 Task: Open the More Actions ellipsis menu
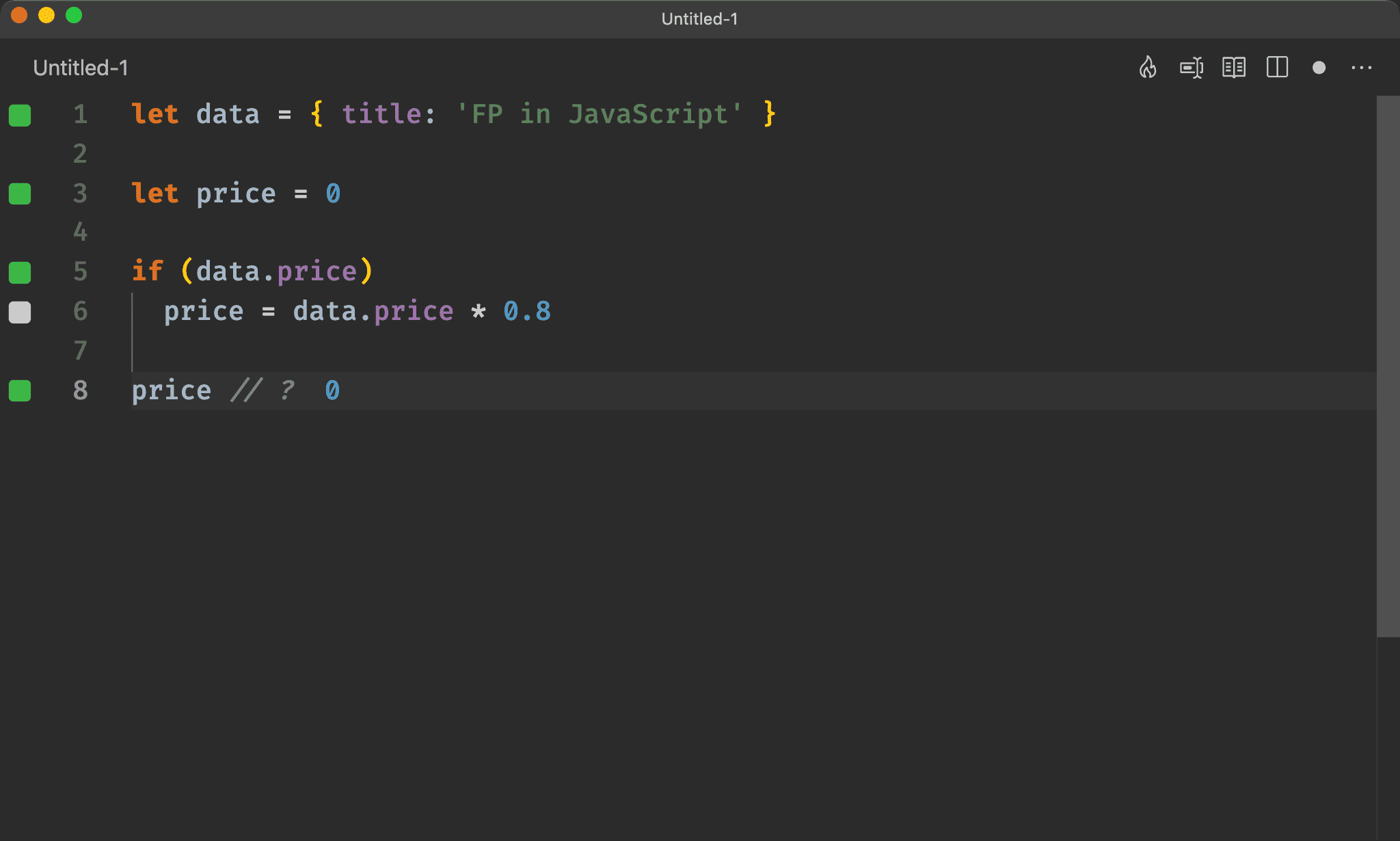click(x=1361, y=68)
